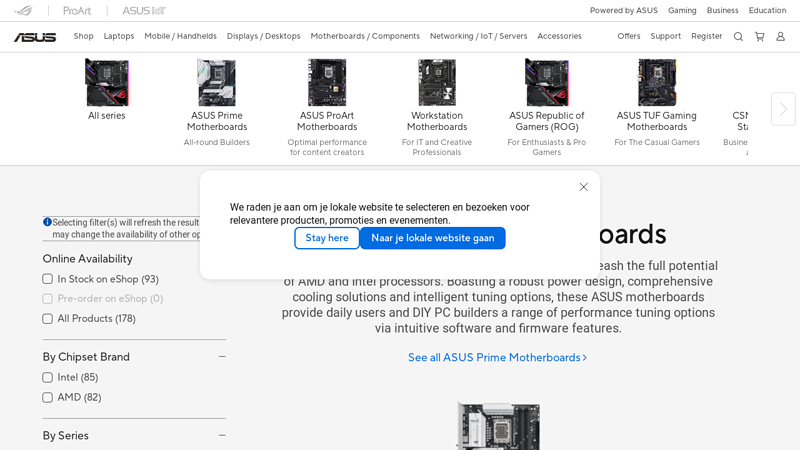Select Workstation Motherboards thumbnail
The height and width of the screenshot is (450, 800).
click(x=437, y=83)
